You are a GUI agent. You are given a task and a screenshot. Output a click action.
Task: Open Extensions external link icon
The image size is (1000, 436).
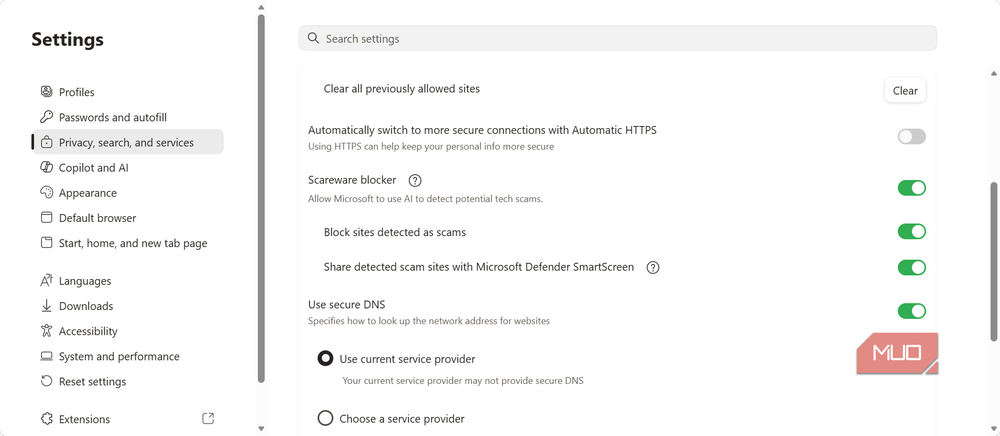coord(208,419)
